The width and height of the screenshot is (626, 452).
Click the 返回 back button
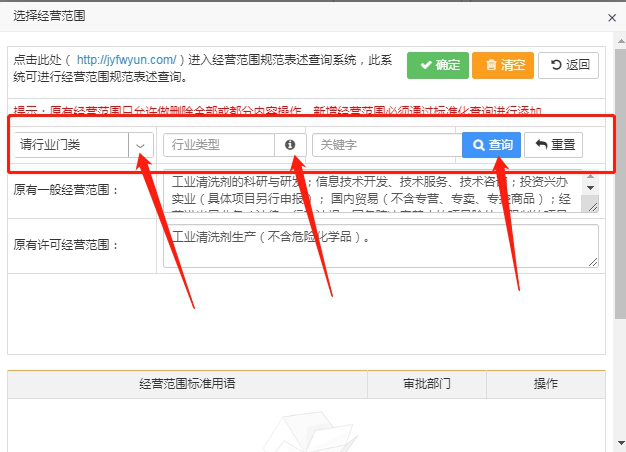point(568,65)
